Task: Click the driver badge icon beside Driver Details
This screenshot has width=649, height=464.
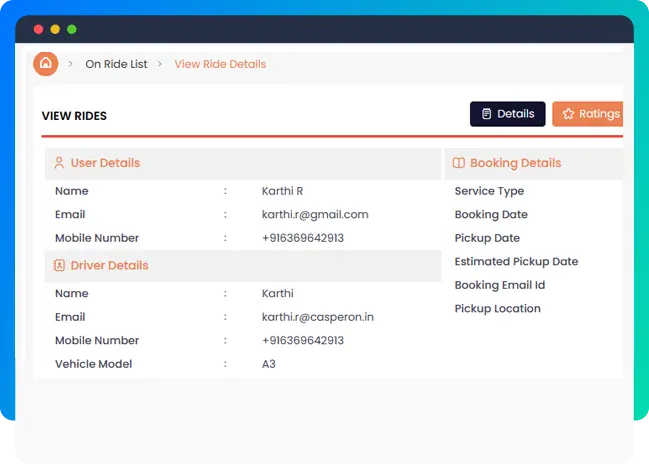Action: click(59, 266)
